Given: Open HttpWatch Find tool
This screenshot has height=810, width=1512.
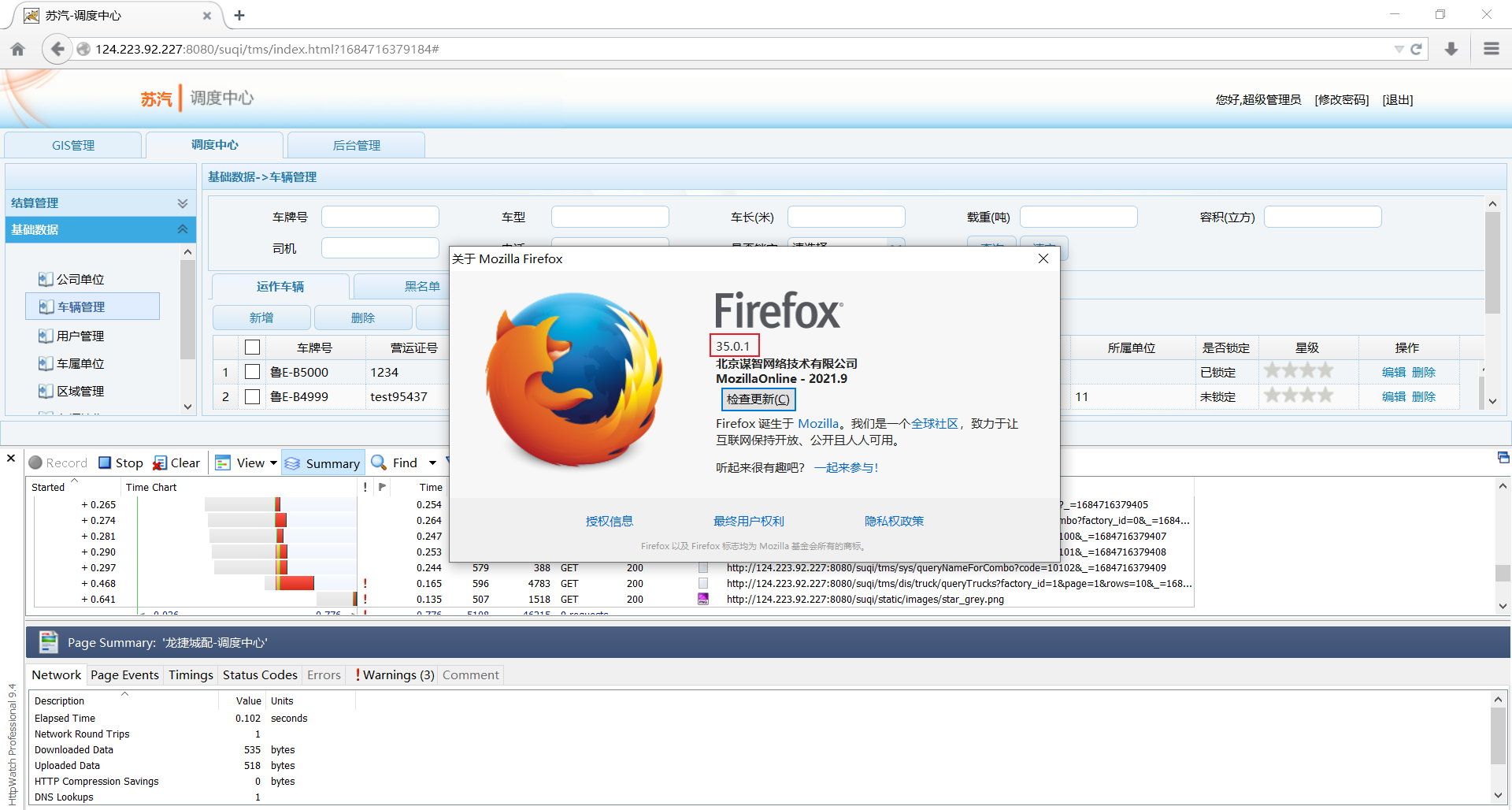Looking at the screenshot, I should [x=395, y=463].
